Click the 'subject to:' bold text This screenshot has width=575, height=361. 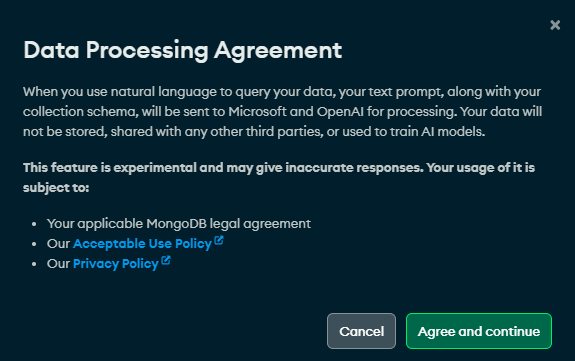click(x=56, y=188)
